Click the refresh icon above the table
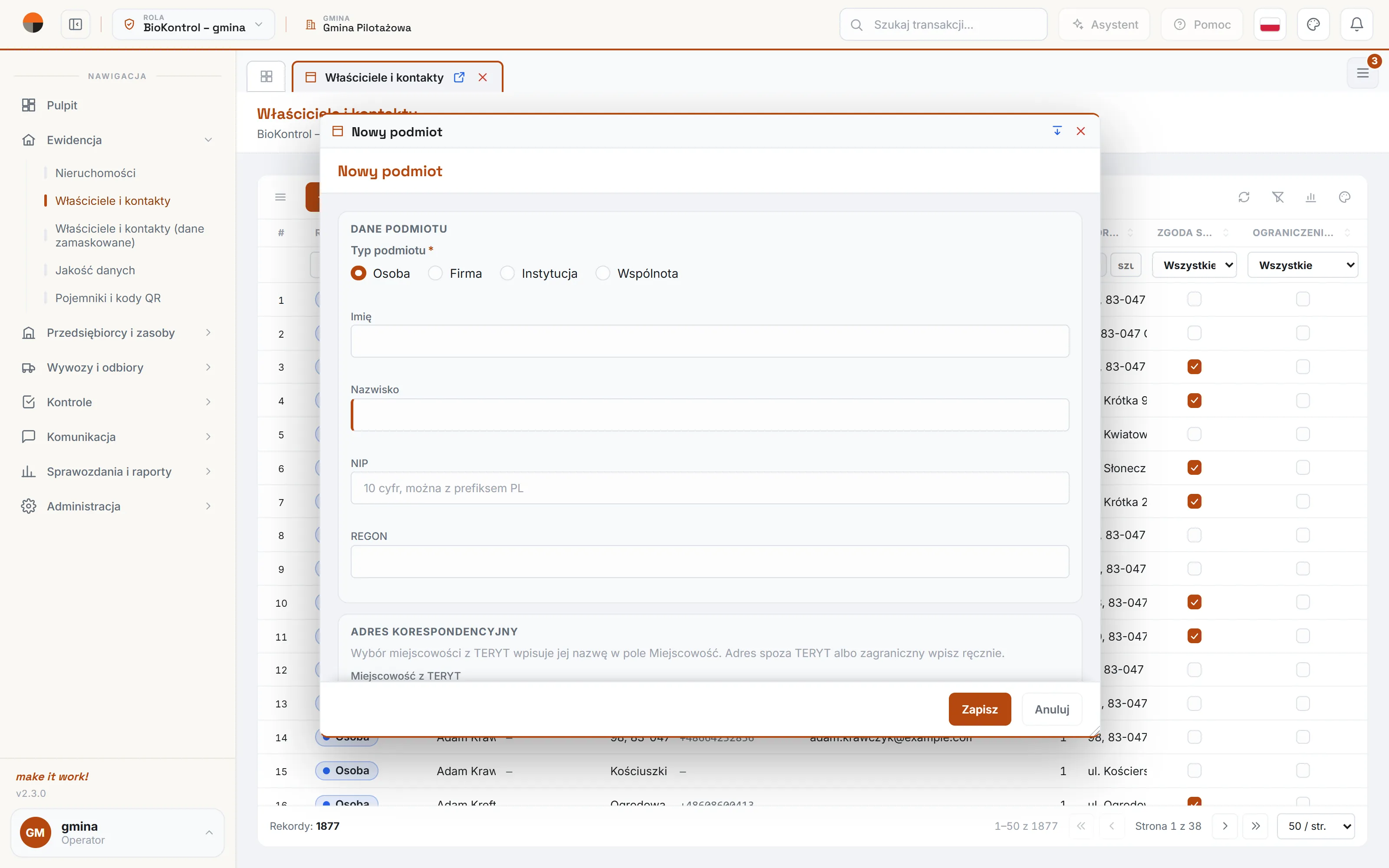Viewport: 1389px width, 868px height. point(1244,197)
